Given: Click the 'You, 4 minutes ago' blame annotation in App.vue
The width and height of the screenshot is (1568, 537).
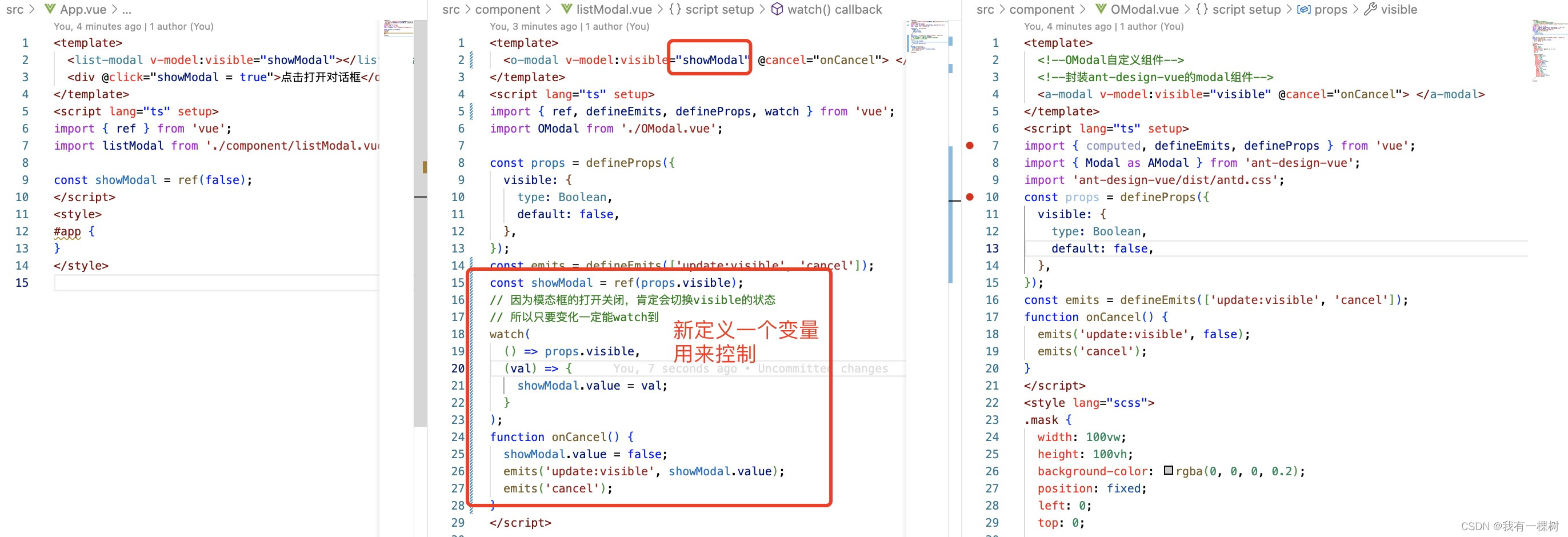Looking at the screenshot, I should (133, 26).
